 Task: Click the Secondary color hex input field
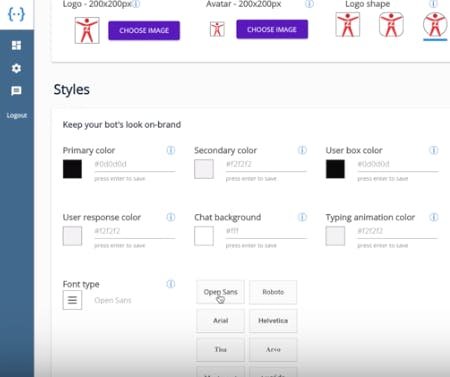pos(266,165)
